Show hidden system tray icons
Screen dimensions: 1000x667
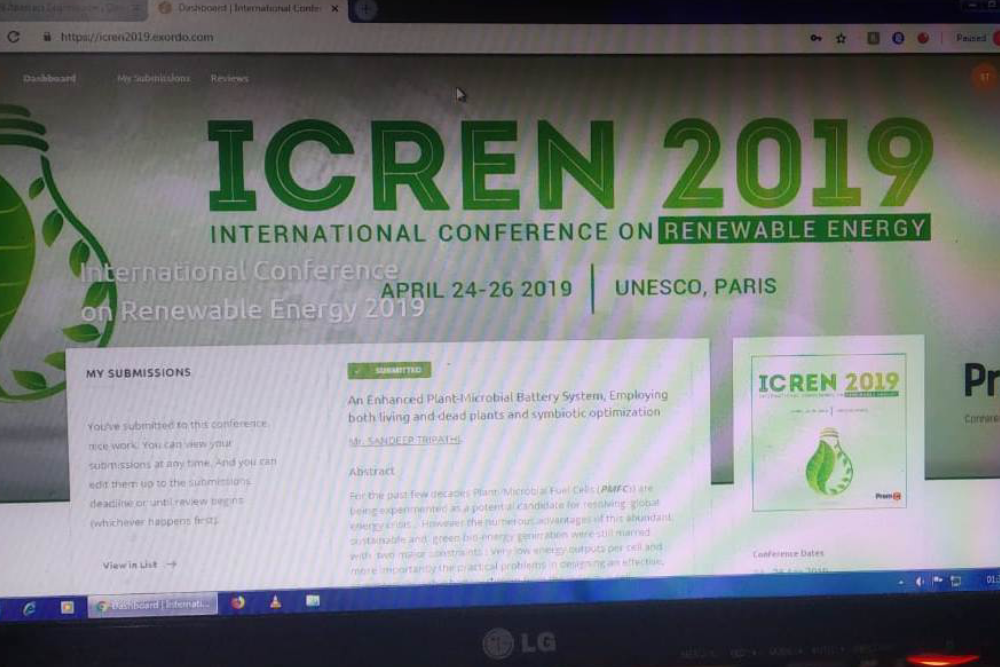tap(903, 581)
